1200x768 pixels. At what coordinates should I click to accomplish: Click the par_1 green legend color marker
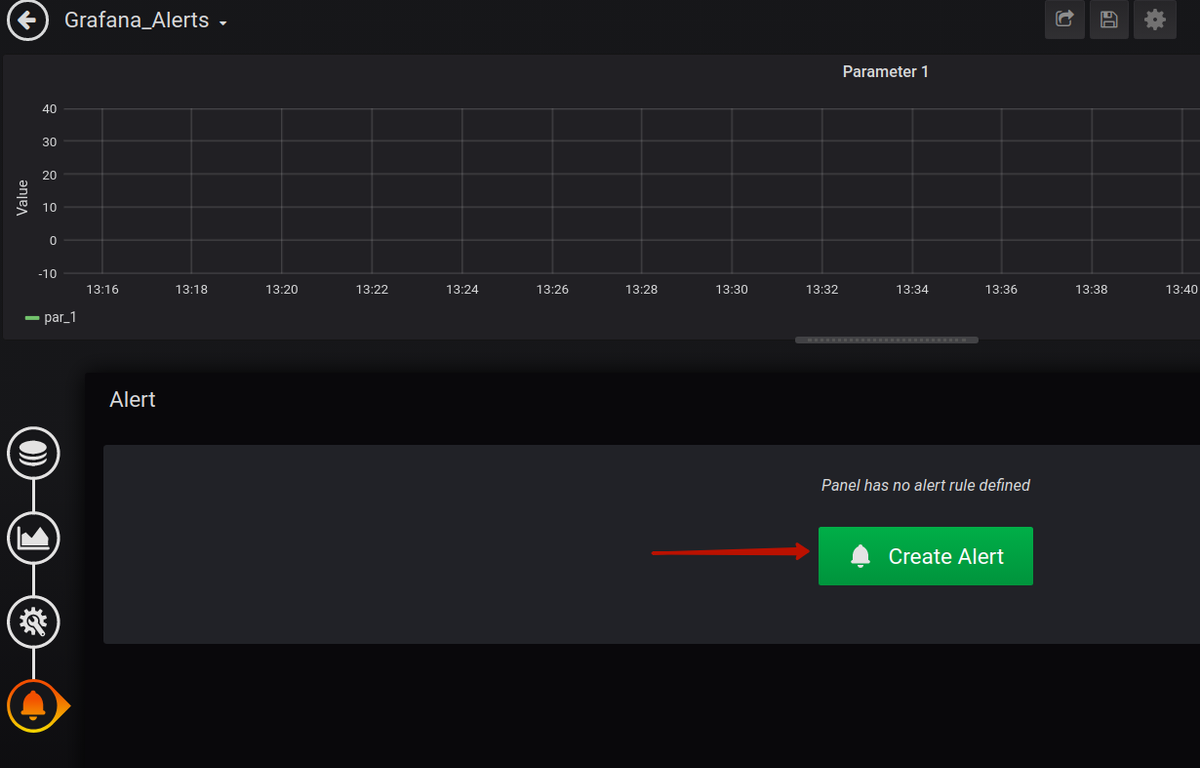coord(32,317)
